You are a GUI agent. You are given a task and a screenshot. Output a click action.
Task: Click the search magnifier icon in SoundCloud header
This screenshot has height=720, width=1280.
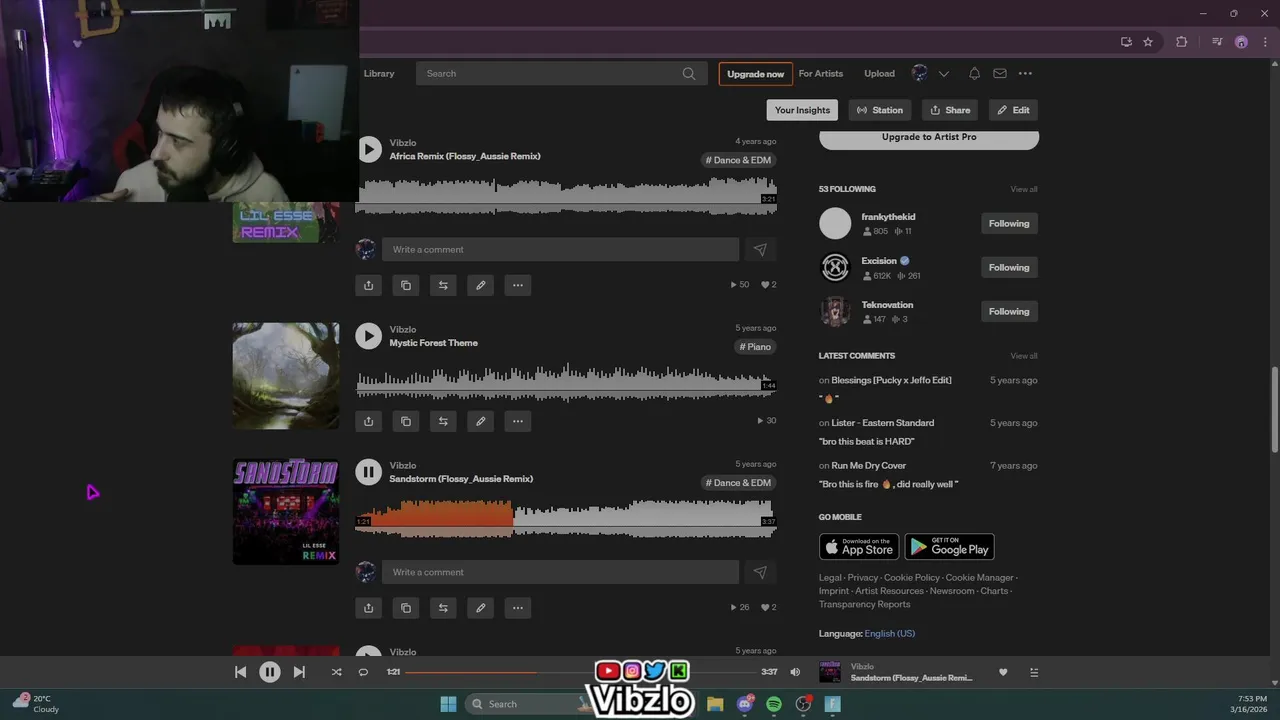click(689, 74)
